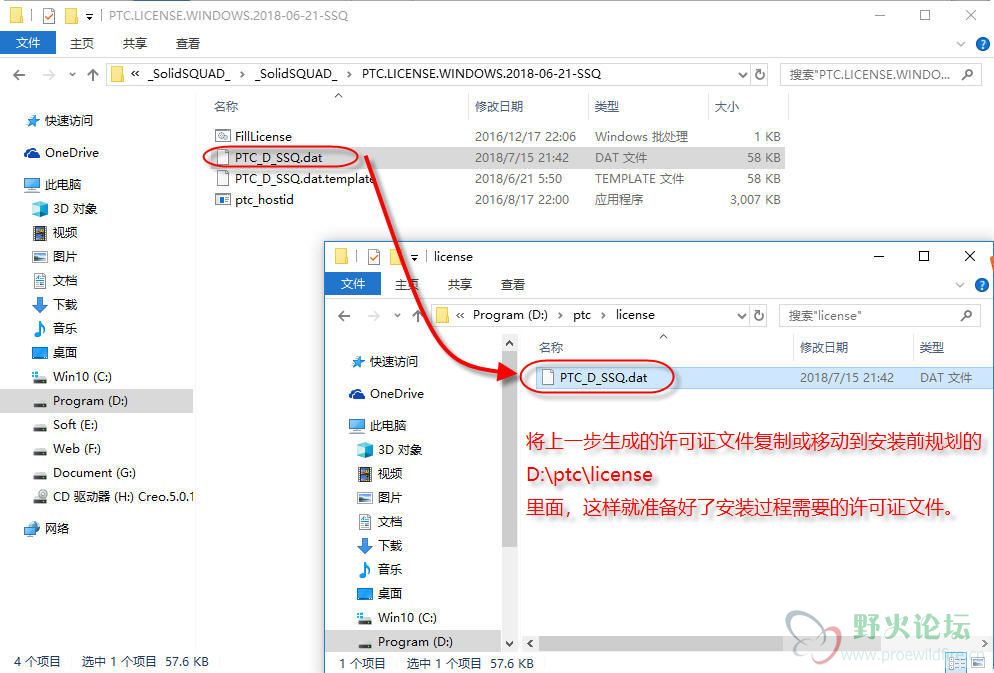Viewport: 994px width, 673px height.
Task: Select OneDrive in license window sidebar
Action: [387, 394]
